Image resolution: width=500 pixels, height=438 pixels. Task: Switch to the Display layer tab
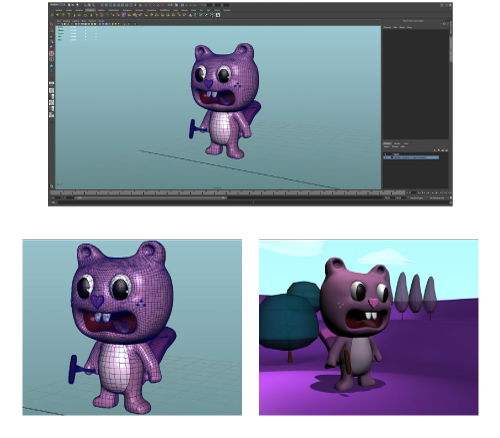387,143
